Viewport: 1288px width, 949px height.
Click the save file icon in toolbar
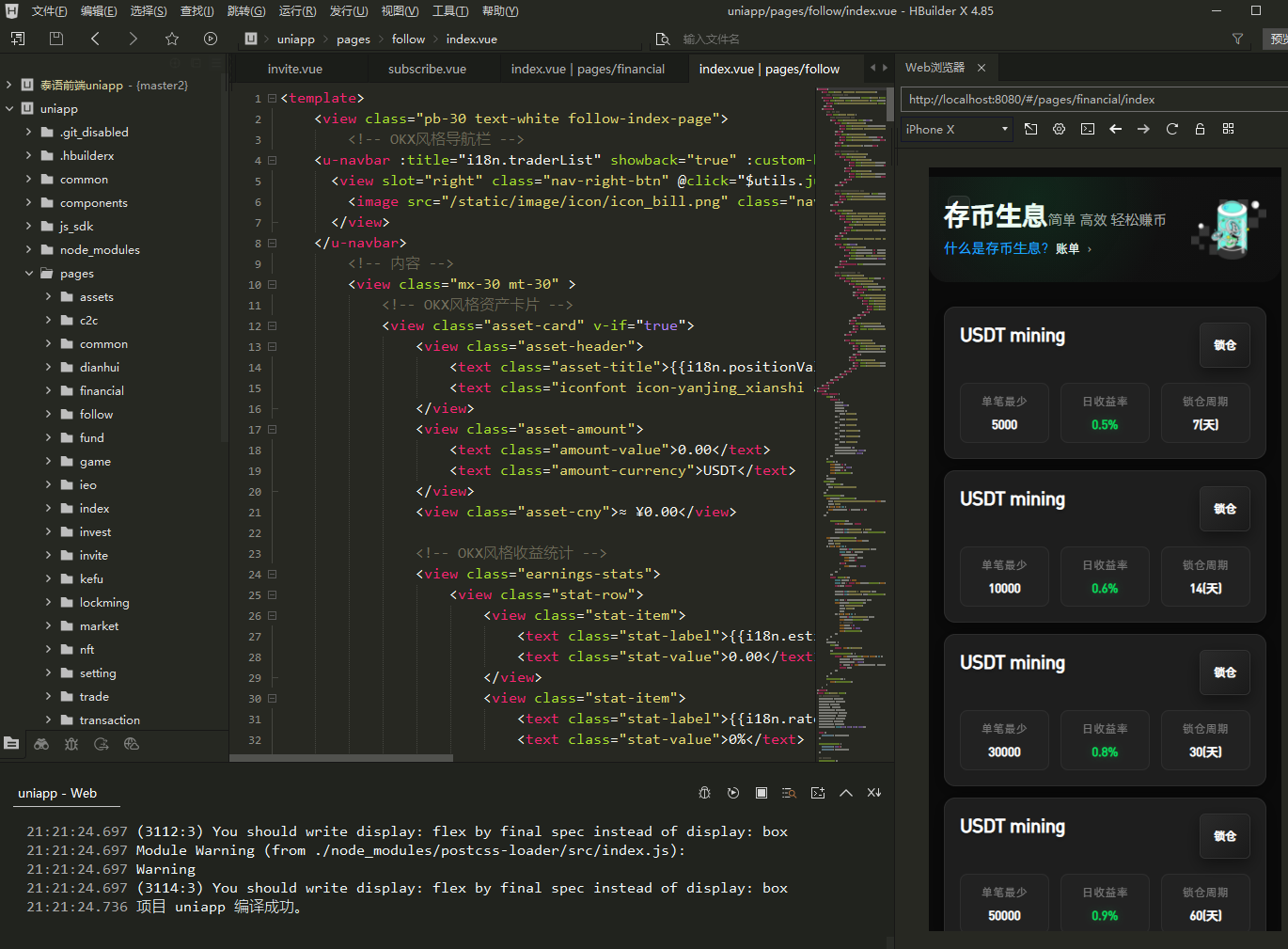point(56,39)
